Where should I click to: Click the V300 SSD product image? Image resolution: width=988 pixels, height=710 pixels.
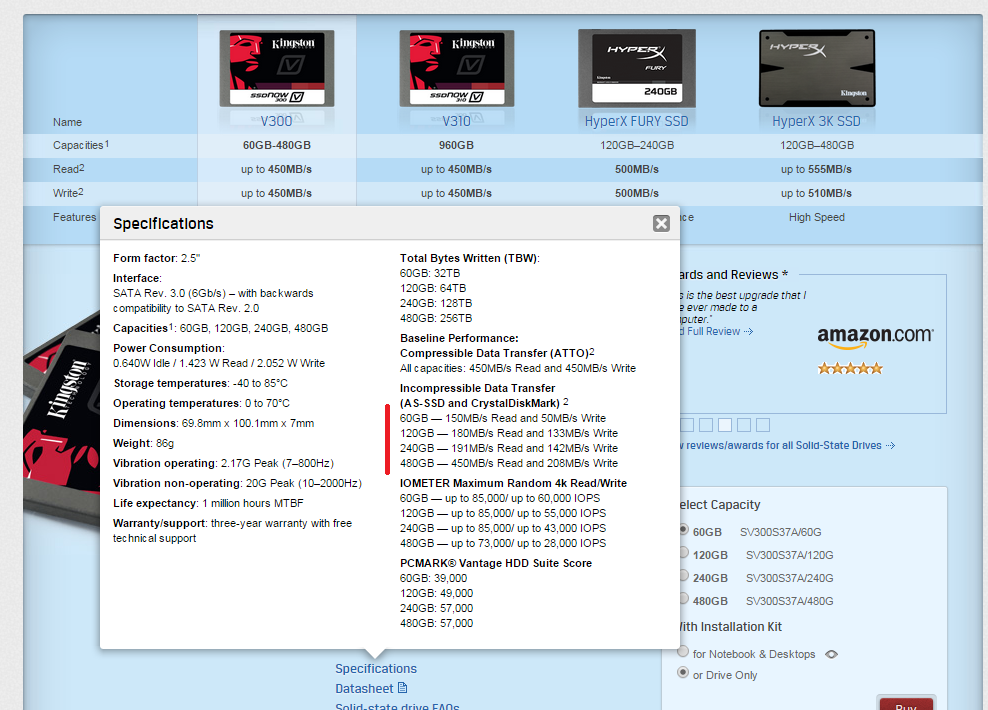(277, 69)
